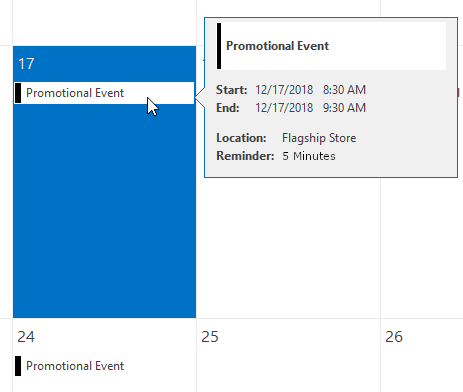Click the Location: label in tooltip
Image resolution: width=463 pixels, height=392 pixels.
[x=241, y=138]
